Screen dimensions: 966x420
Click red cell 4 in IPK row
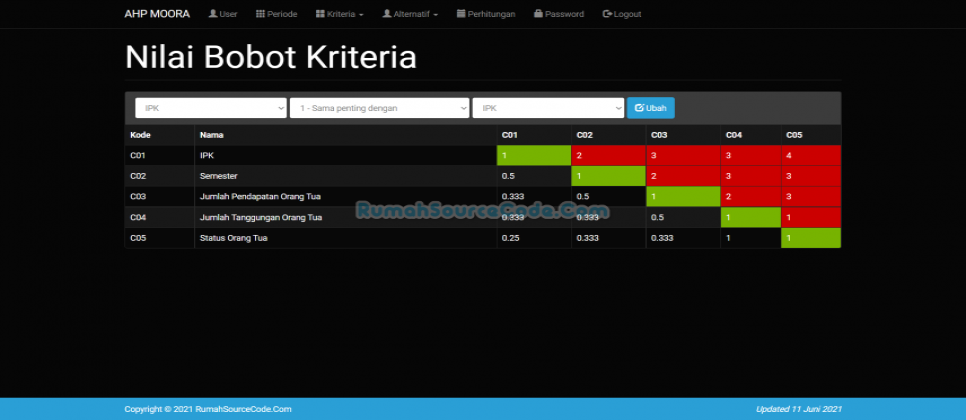[811, 156]
